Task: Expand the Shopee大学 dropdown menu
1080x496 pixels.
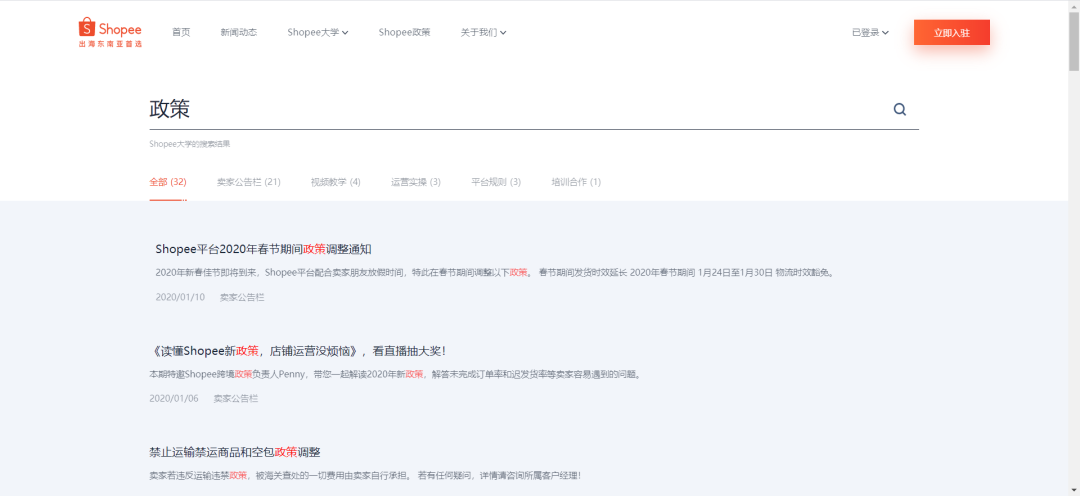Action: point(318,32)
